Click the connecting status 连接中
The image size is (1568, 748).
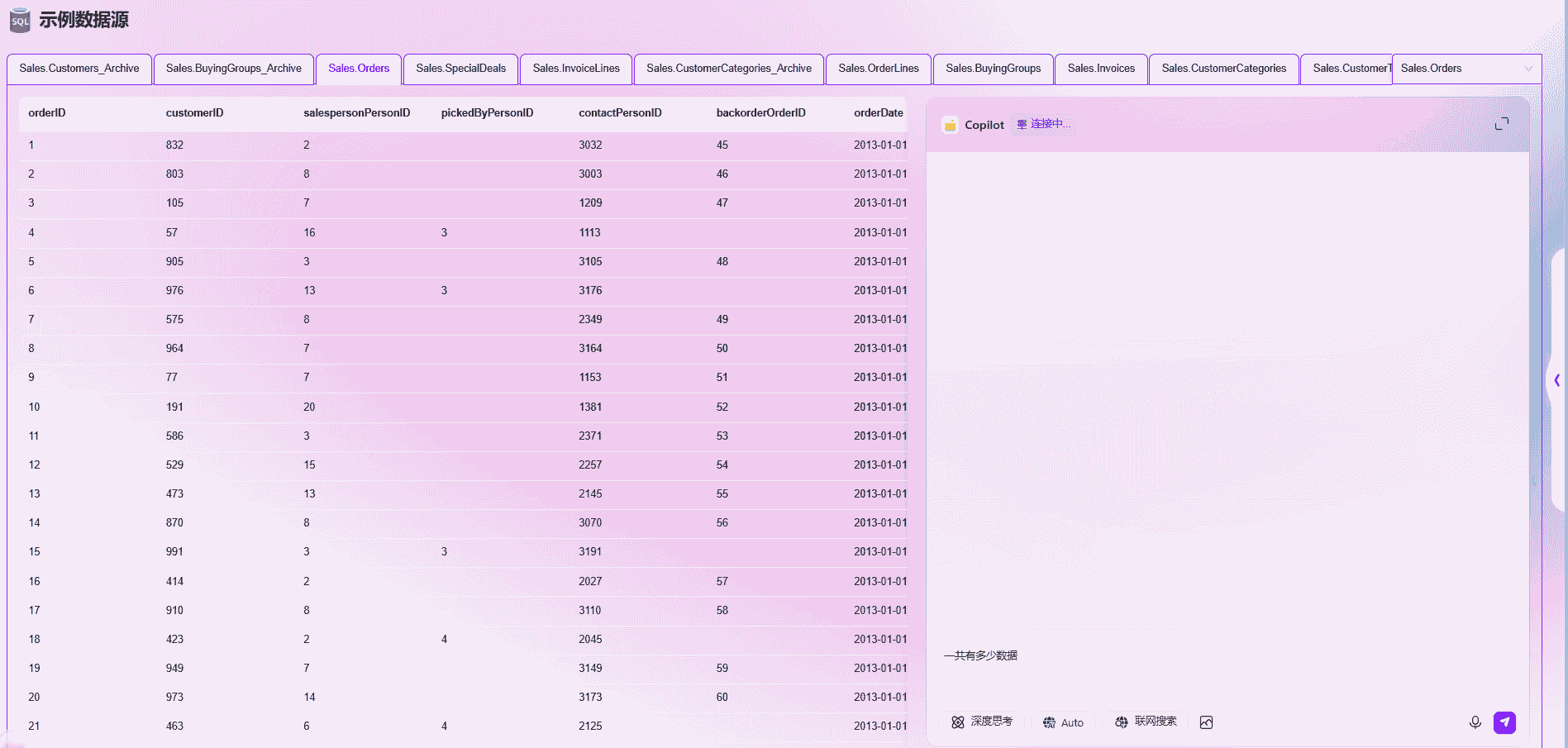tap(1043, 124)
